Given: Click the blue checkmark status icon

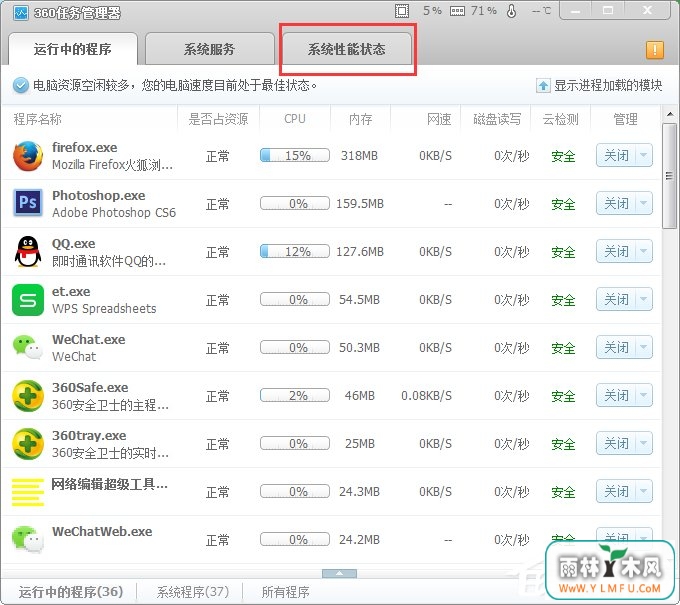Looking at the screenshot, I should click(20, 85).
